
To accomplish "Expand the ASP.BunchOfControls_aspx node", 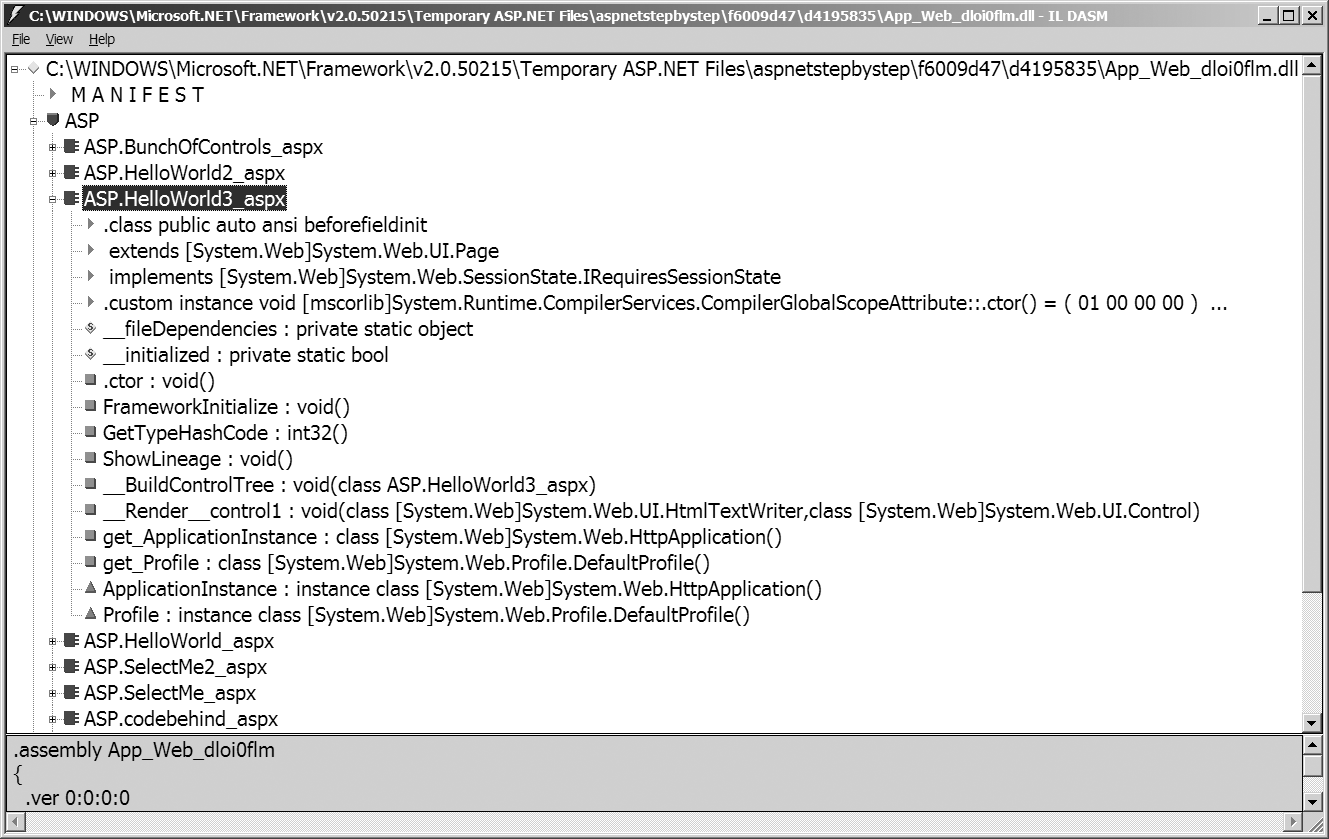I will pyautogui.click(x=52, y=147).
